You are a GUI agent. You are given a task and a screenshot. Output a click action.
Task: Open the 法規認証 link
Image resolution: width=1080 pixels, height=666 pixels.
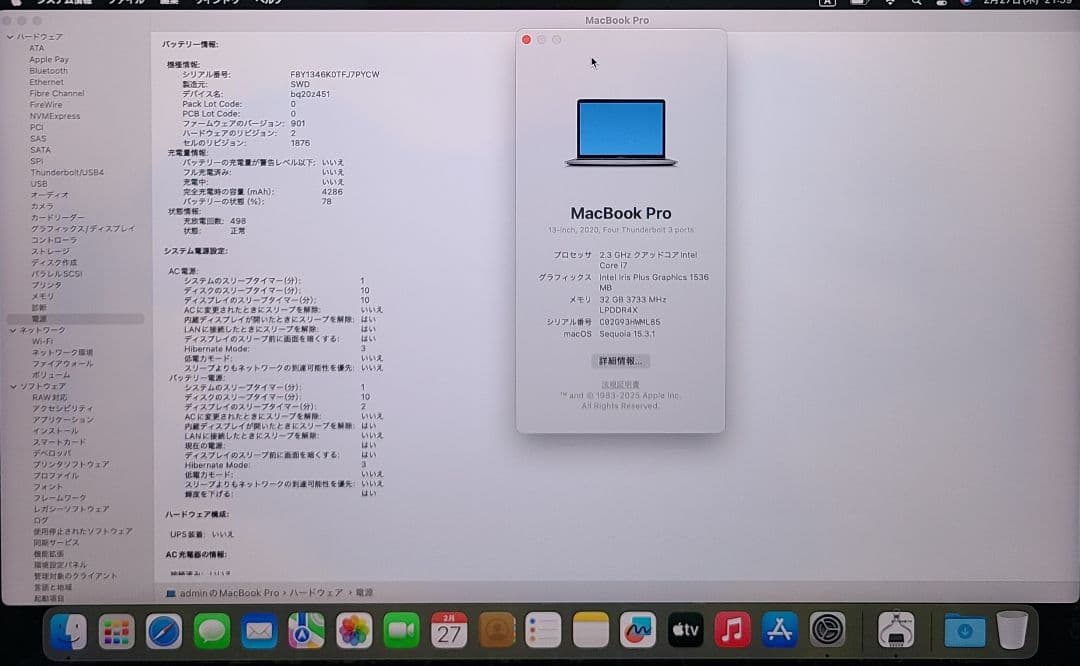pos(620,385)
